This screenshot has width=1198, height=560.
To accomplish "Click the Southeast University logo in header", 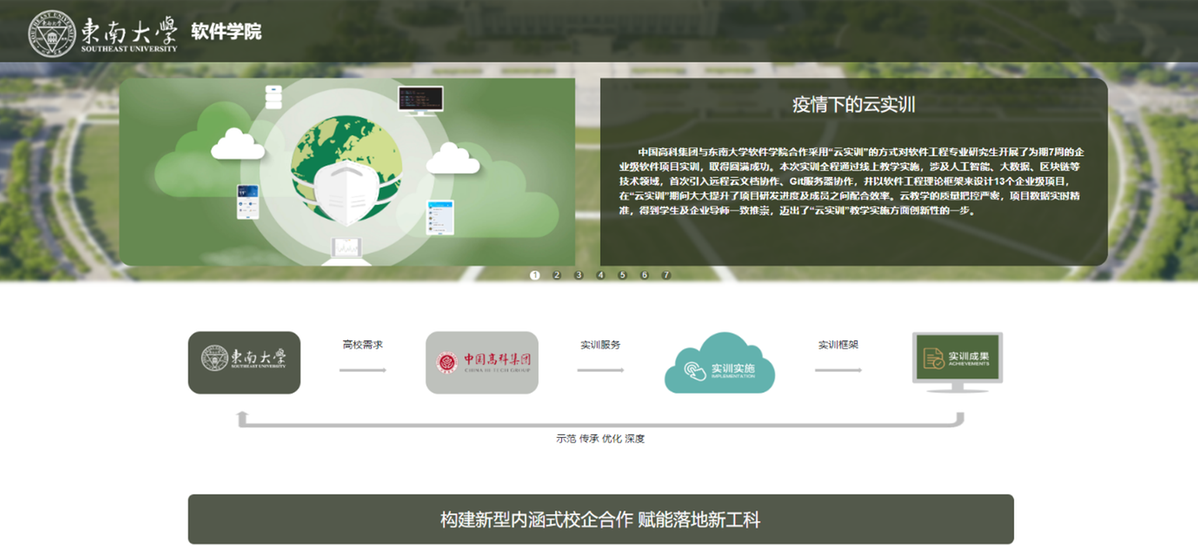I will (x=102, y=32).
